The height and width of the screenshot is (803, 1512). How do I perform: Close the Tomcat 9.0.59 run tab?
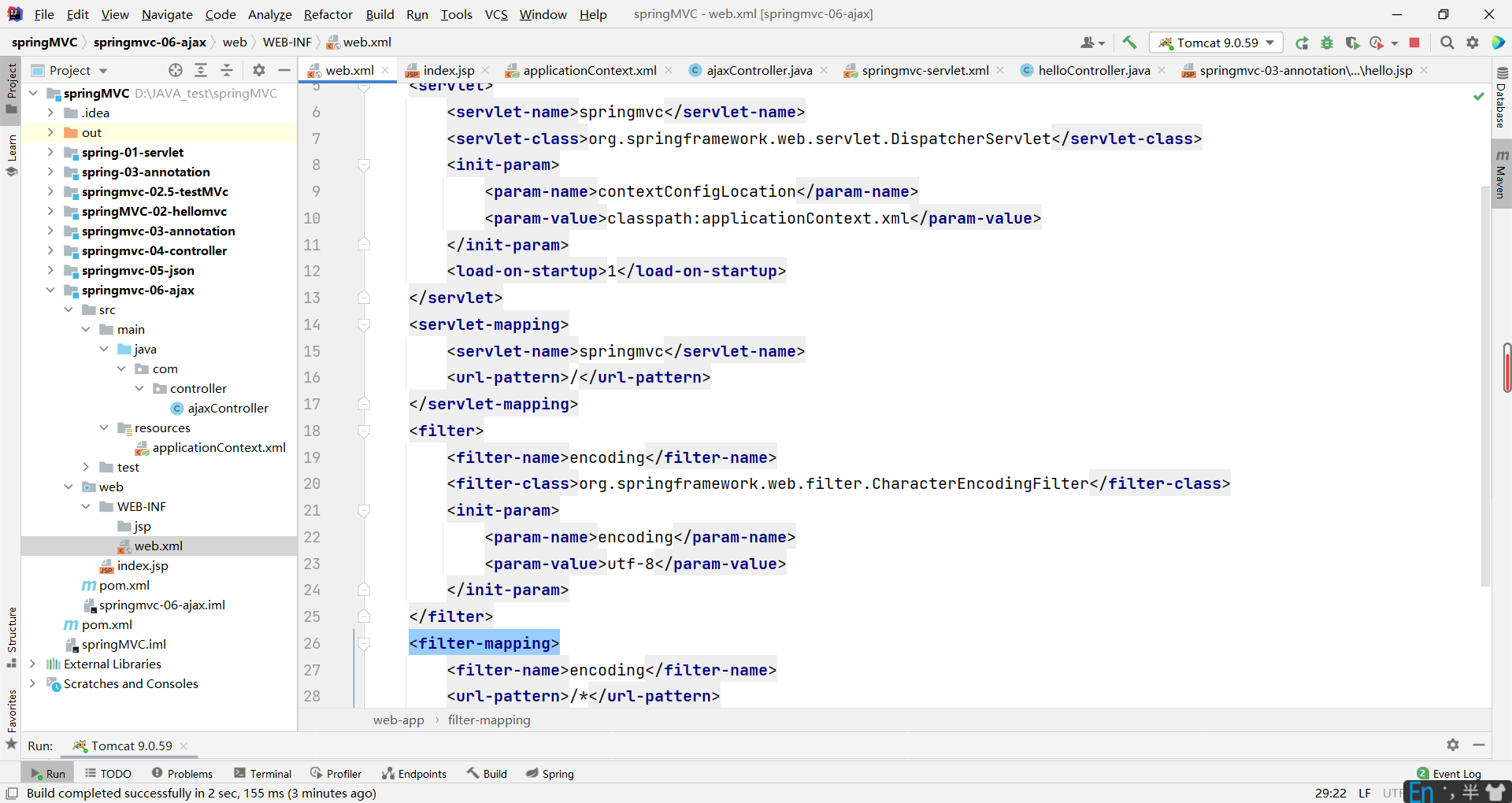pyautogui.click(x=183, y=746)
